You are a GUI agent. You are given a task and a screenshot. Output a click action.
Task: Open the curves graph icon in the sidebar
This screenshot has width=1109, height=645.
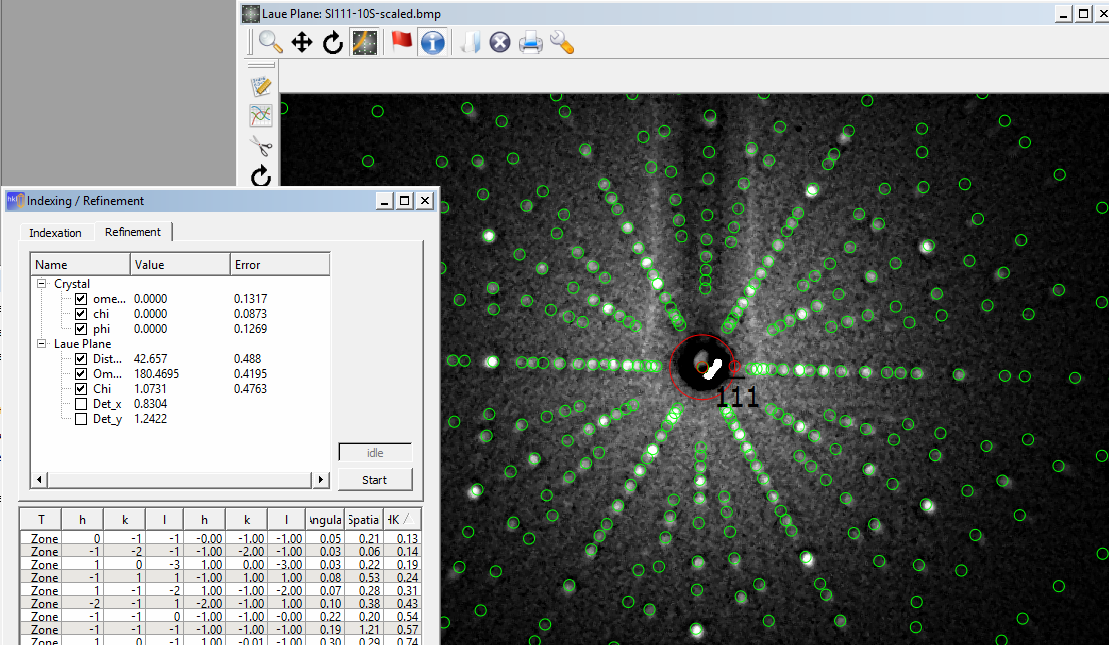point(261,115)
